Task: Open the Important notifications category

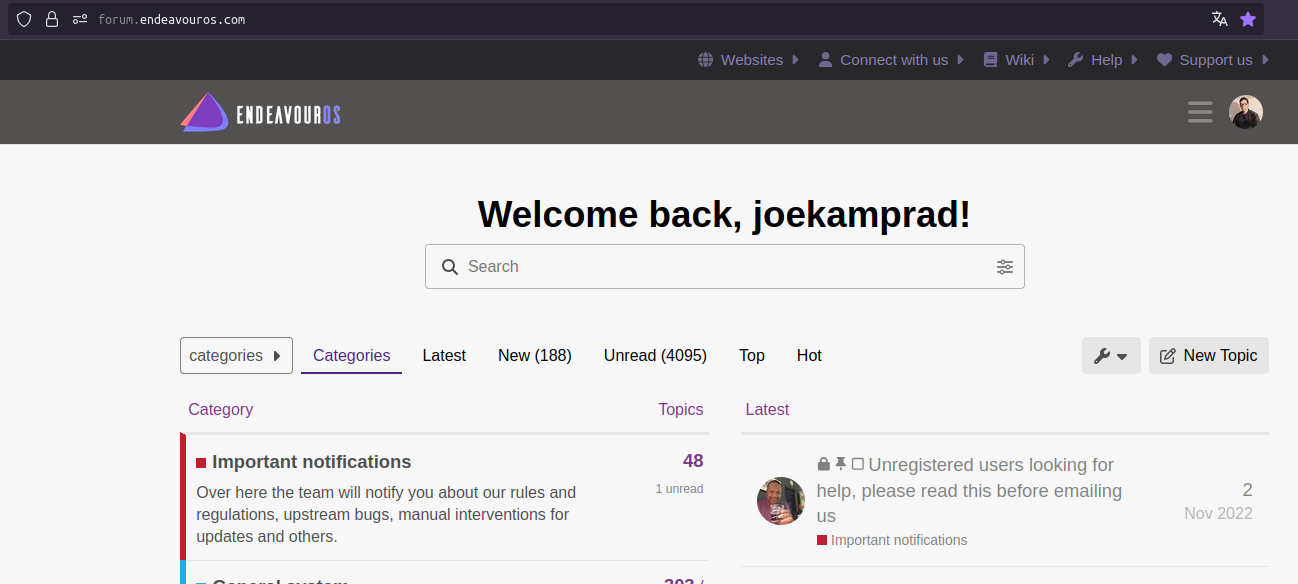Action: 311,462
